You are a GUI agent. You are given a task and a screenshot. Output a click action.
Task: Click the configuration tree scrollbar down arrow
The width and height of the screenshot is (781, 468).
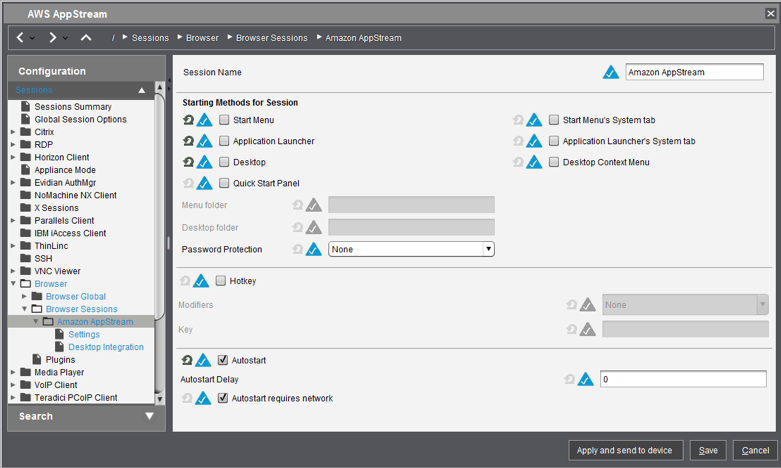(159, 399)
